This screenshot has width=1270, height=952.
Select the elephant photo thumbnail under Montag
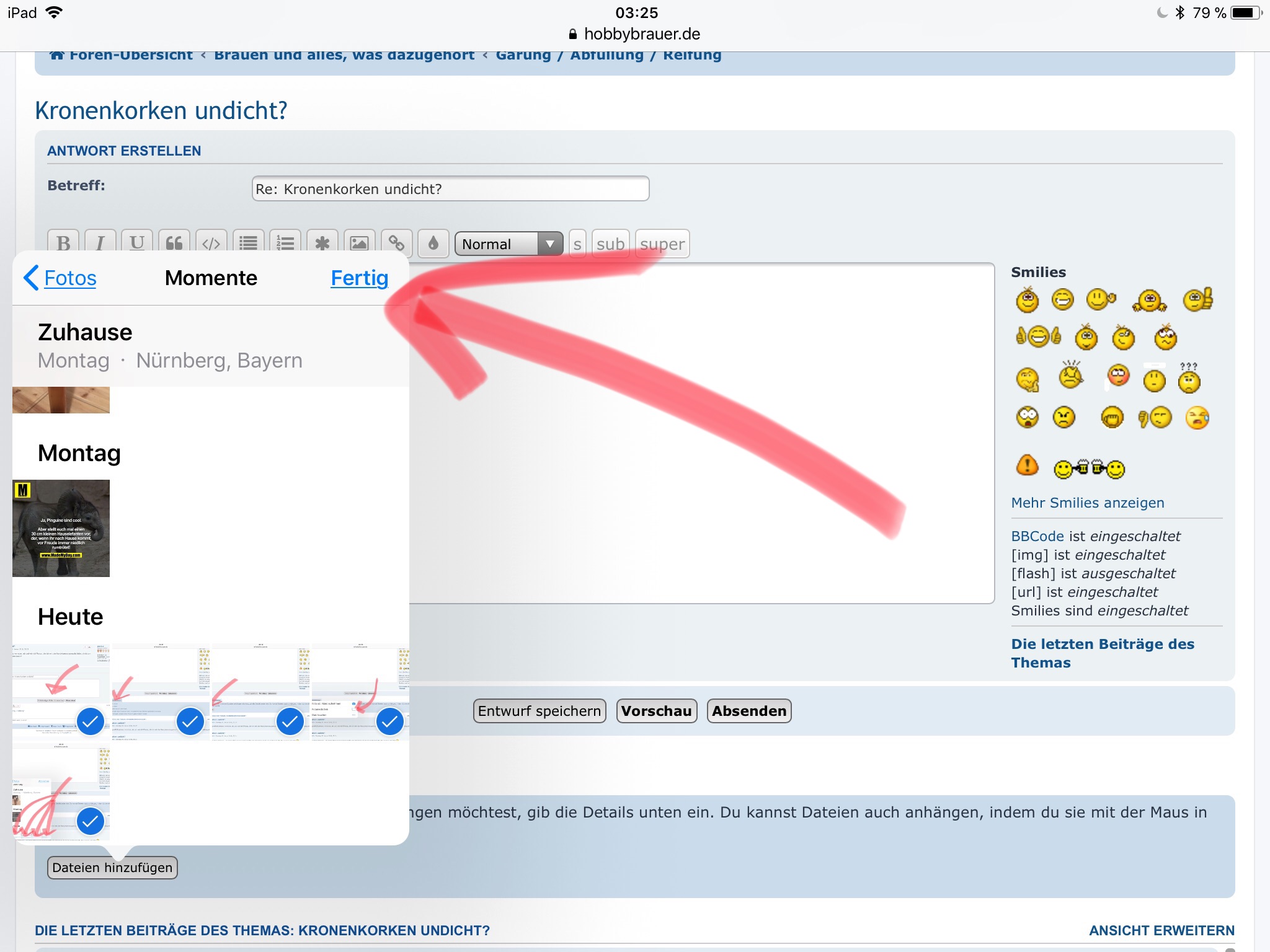point(61,528)
